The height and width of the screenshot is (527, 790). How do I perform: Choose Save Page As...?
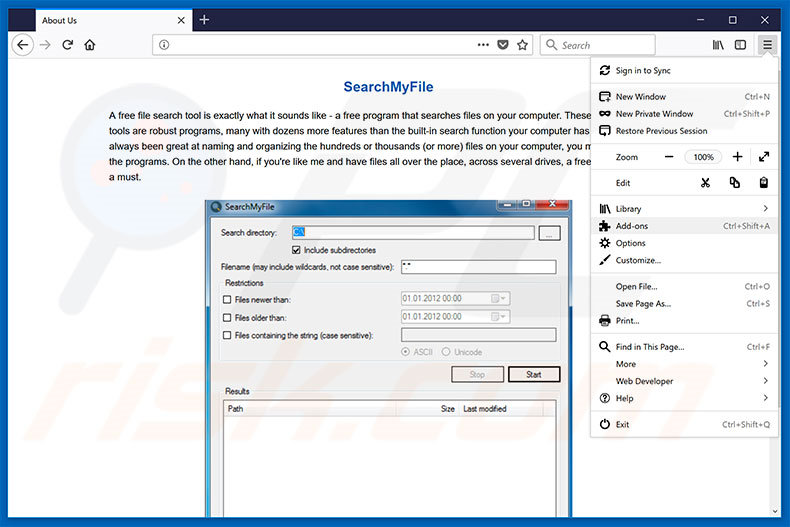(x=685, y=303)
